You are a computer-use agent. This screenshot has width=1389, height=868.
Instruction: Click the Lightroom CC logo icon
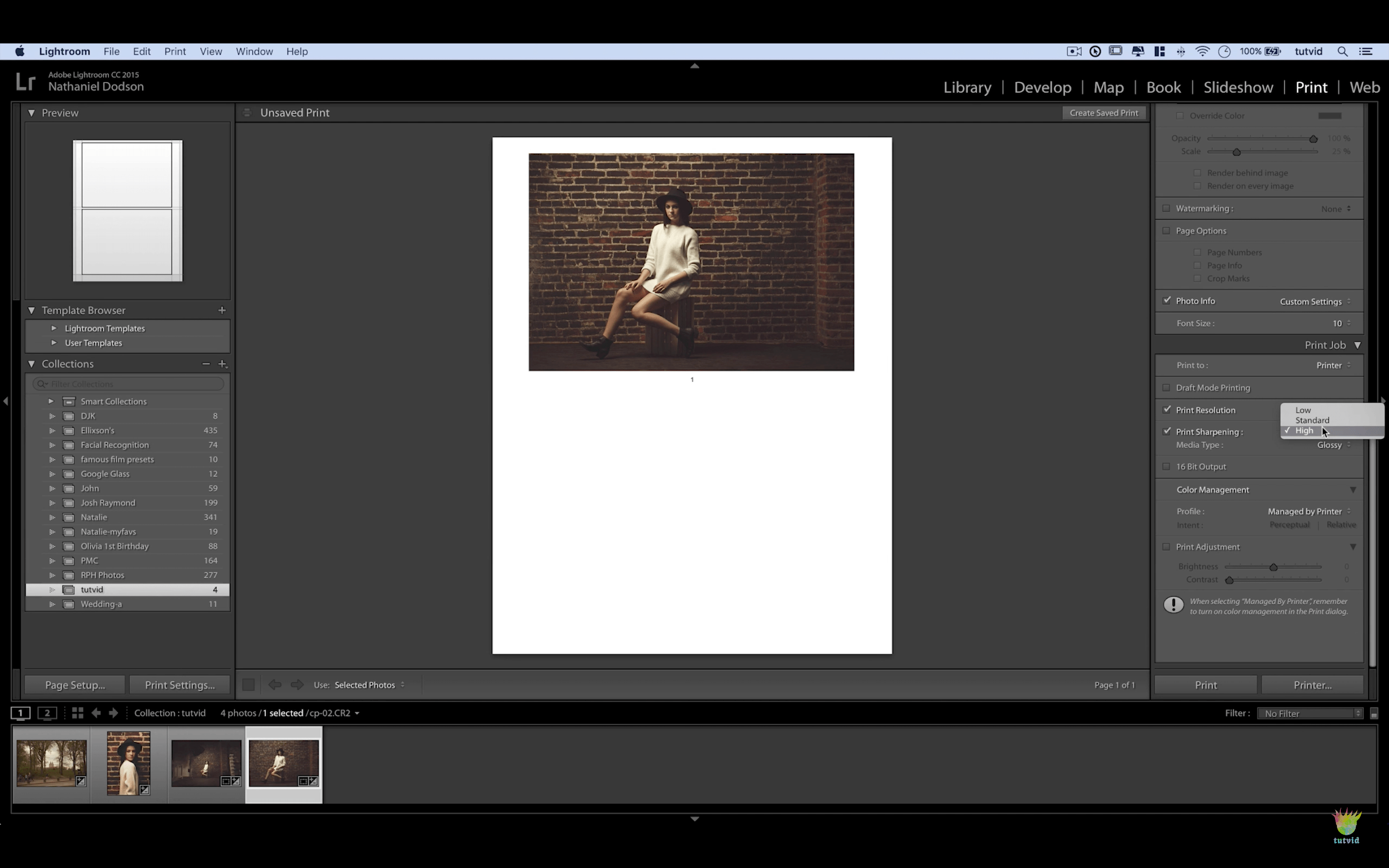point(25,81)
